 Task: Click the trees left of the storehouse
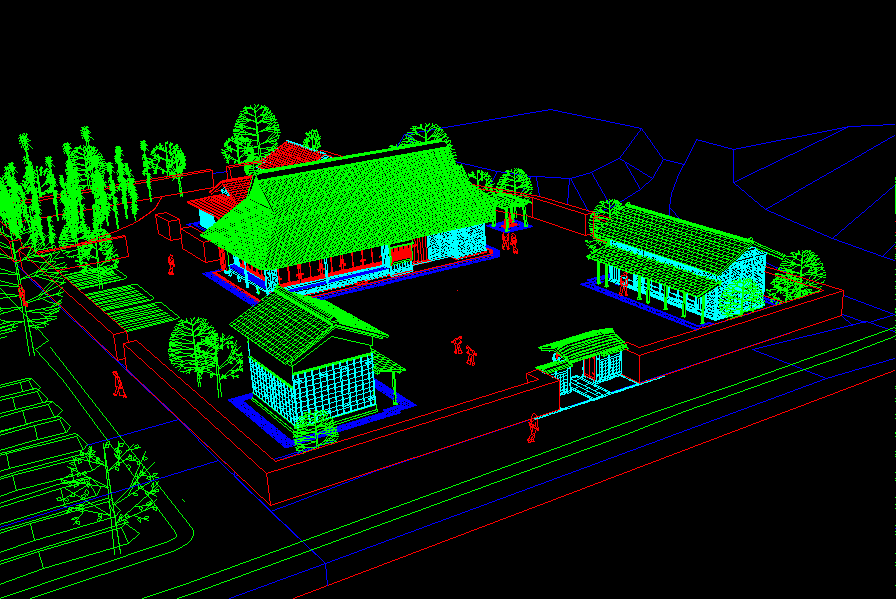pos(205,350)
